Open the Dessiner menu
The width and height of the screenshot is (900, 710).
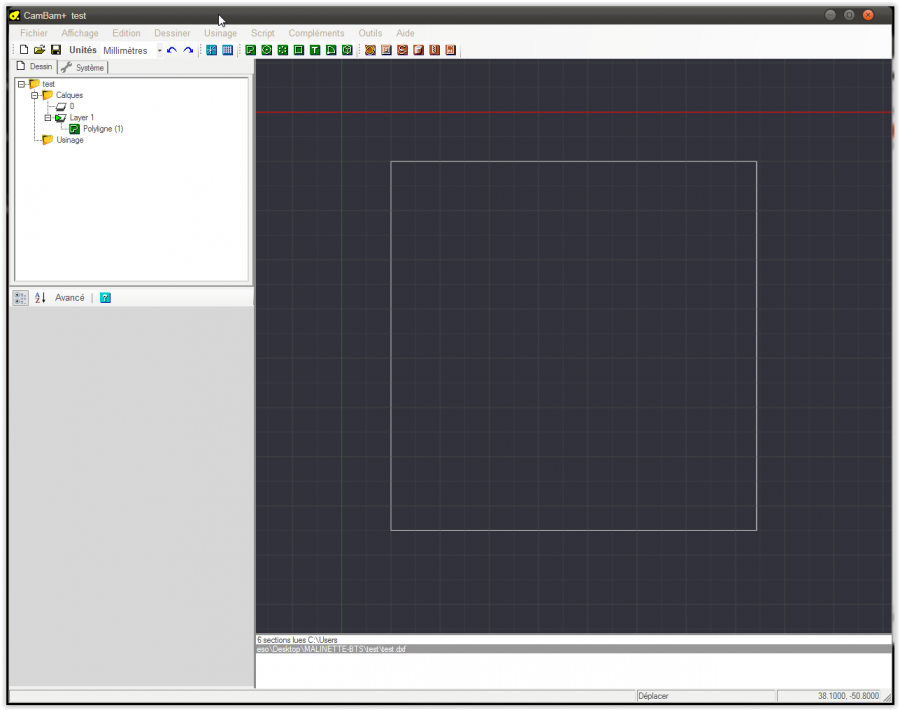click(172, 33)
